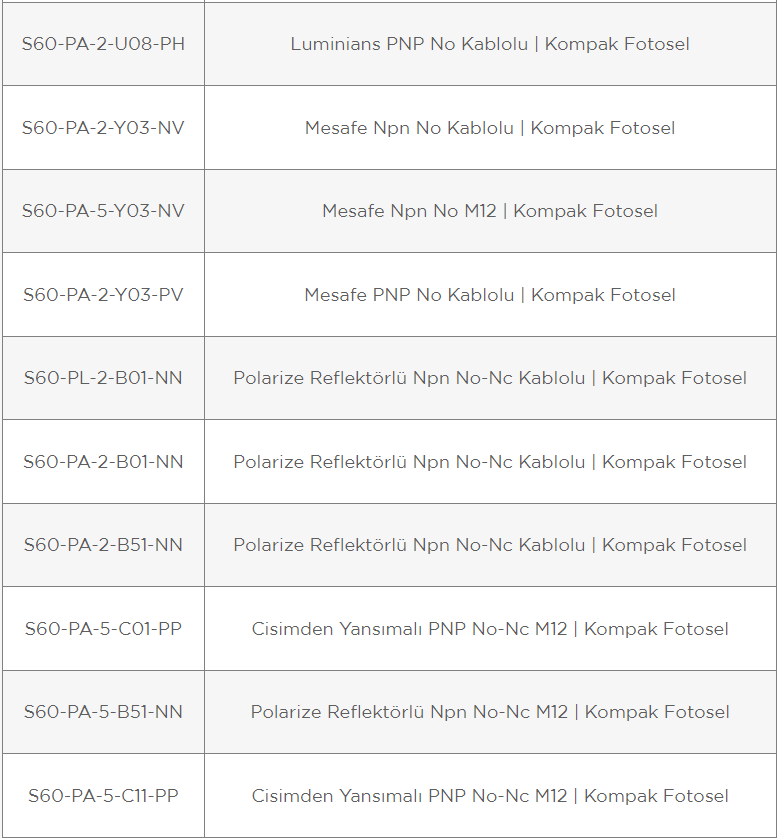
Task: Open Polarize Reflektörlü Npn No-Nc M12 description
Action: [x=490, y=712]
